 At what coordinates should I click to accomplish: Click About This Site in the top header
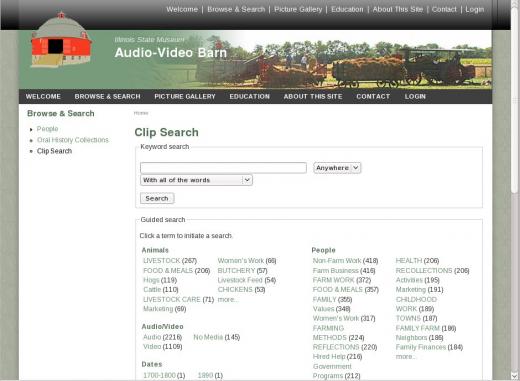click(398, 9)
